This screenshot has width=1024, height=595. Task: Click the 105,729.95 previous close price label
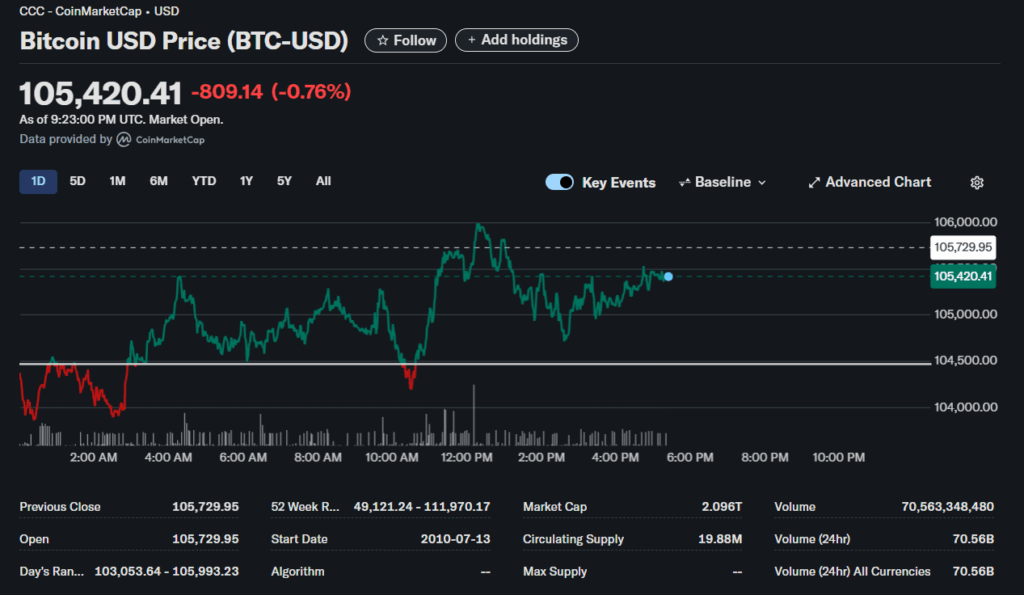963,248
